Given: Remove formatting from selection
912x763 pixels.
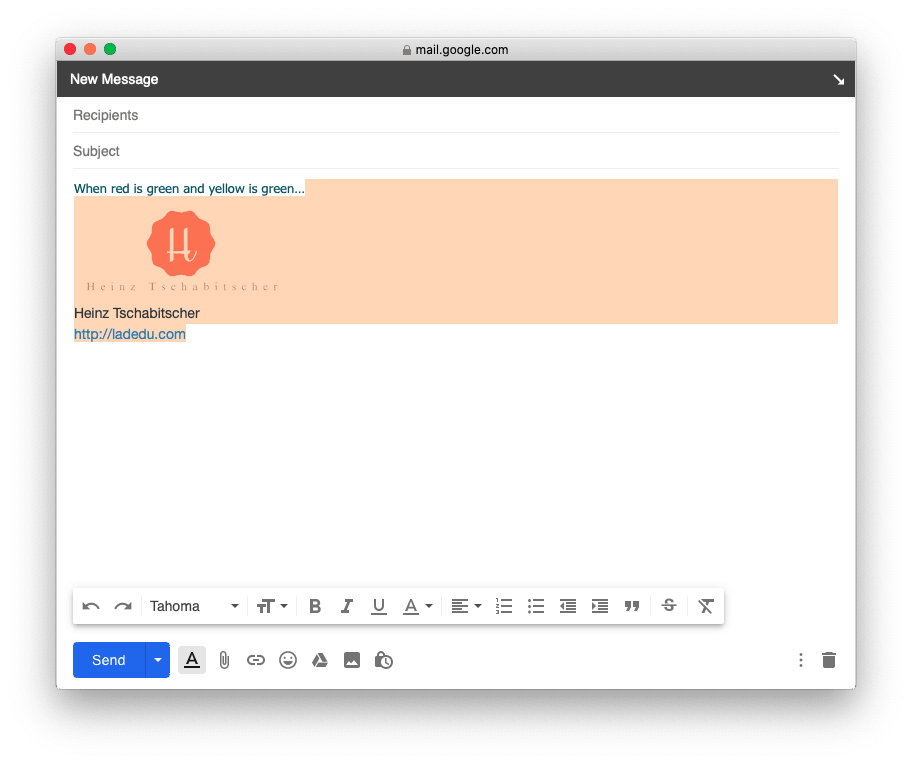Looking at the screenshot, I should 706,607.
